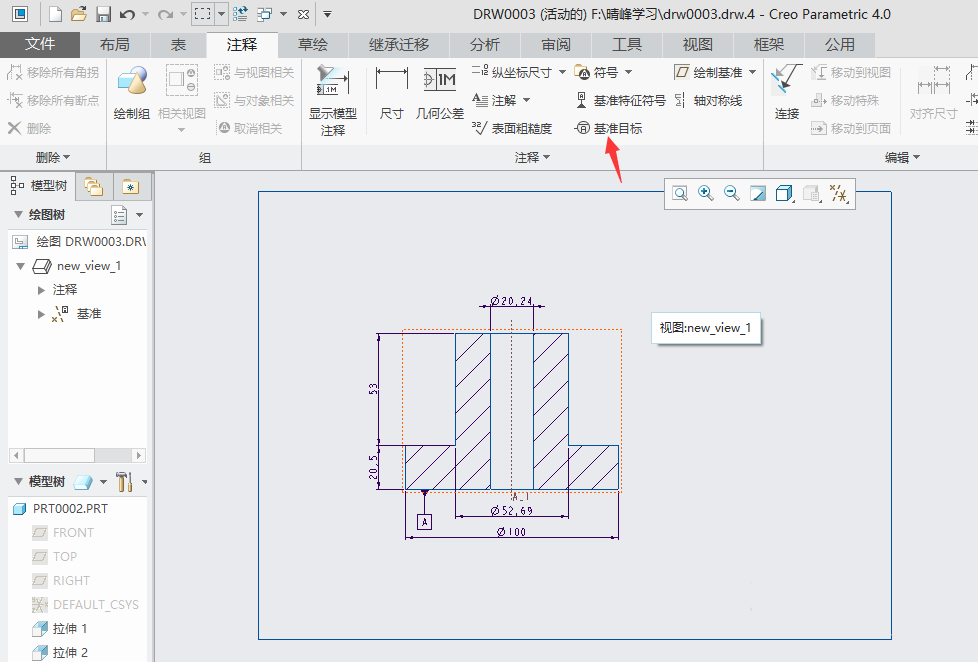This screenshot has height=662, width=978.
Task: Click the 尺寸 dimension tool
Action: [x=392, y=92]
